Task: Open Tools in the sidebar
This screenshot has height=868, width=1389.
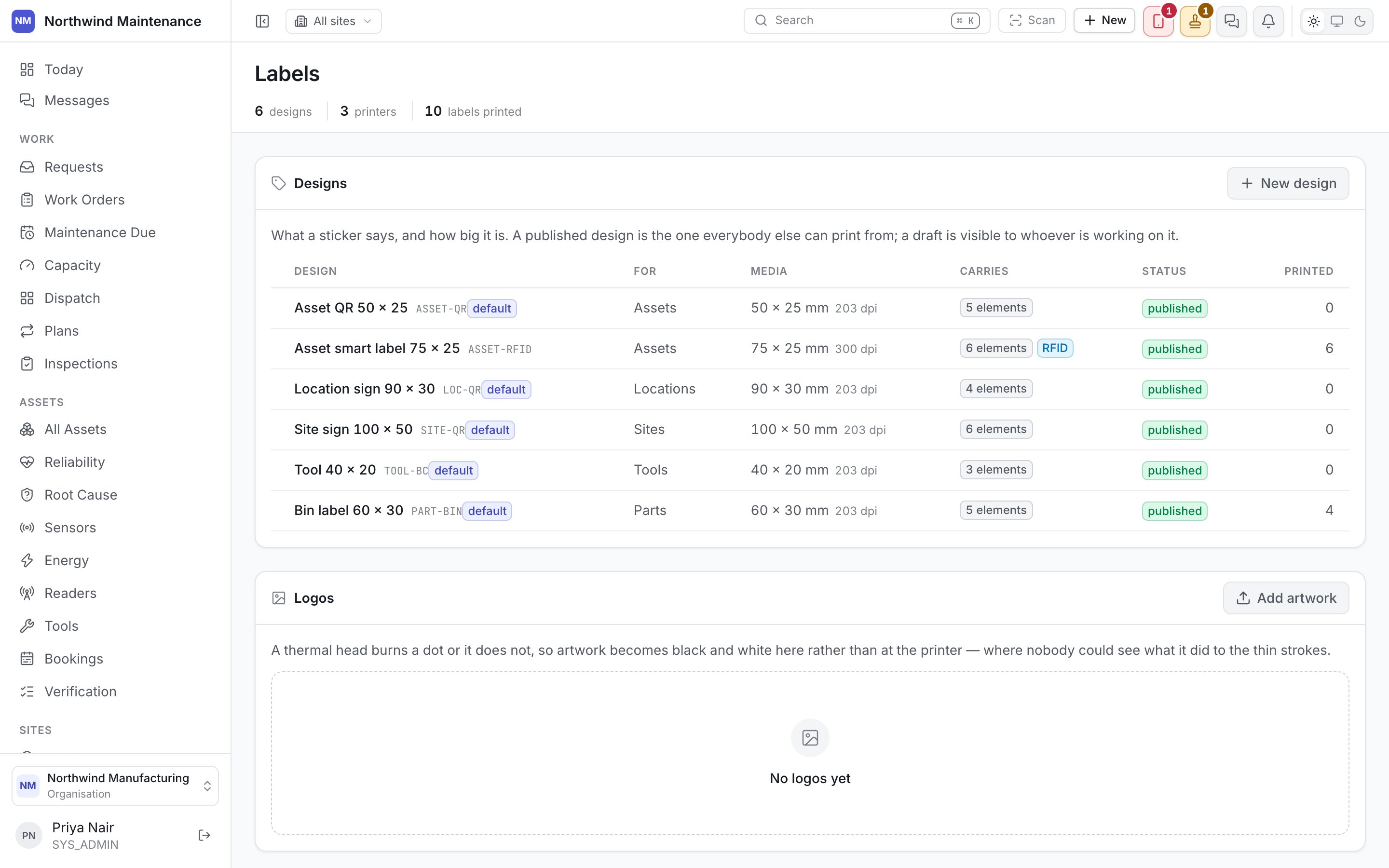Action: click(x=115, y=626)
